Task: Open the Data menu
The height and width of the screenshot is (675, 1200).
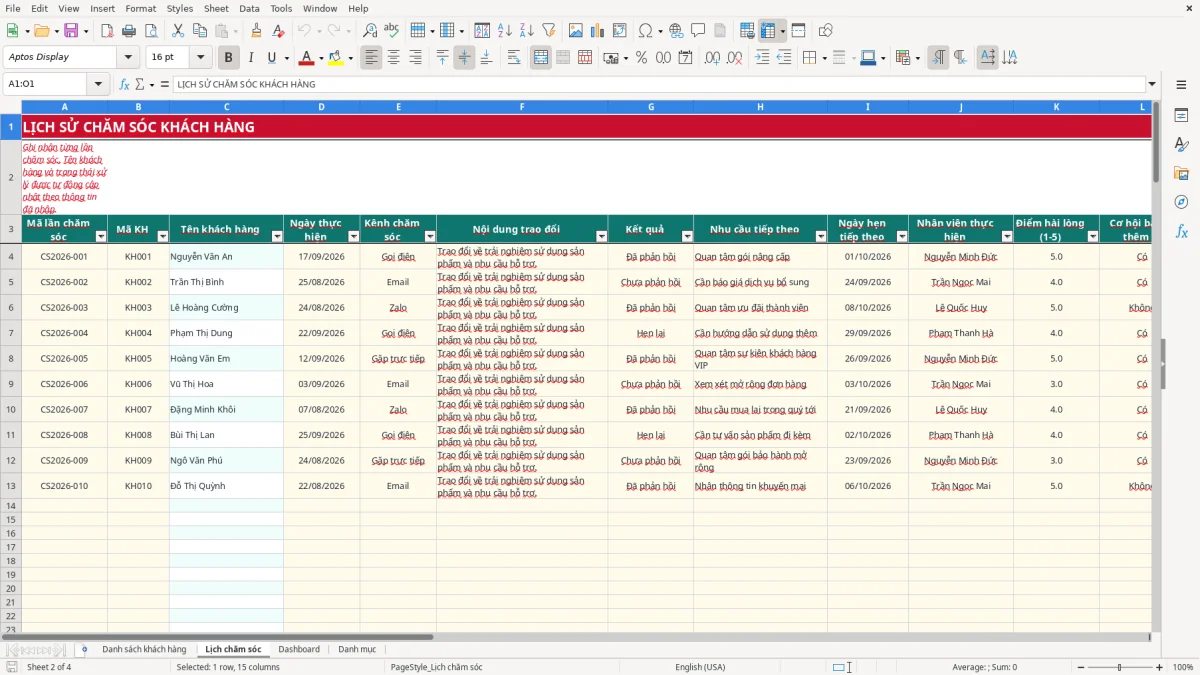Action: tap(250, 8)
